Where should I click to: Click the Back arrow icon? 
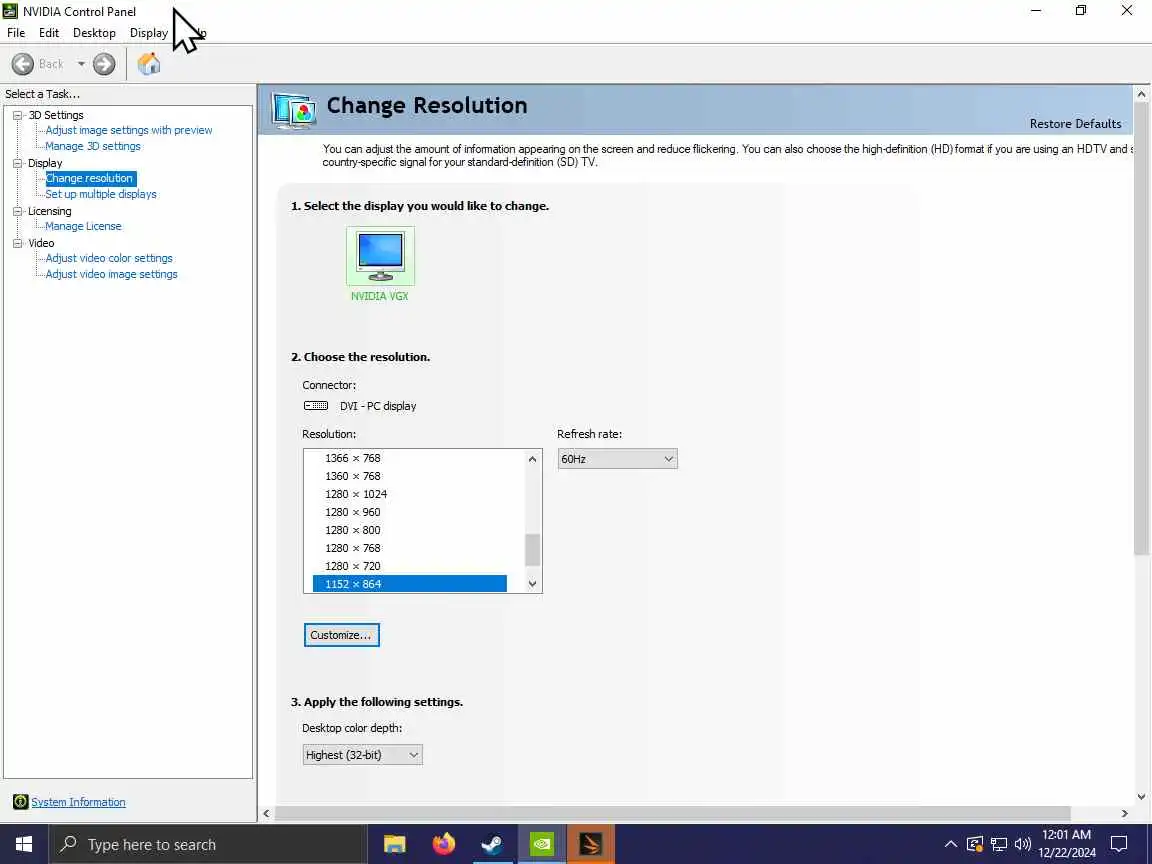click(23, 64)
